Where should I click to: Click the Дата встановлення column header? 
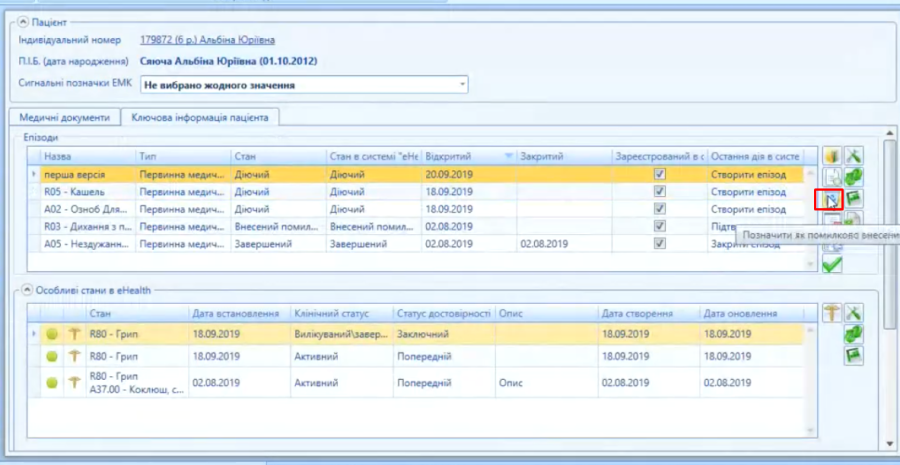[x=239, y=313]
